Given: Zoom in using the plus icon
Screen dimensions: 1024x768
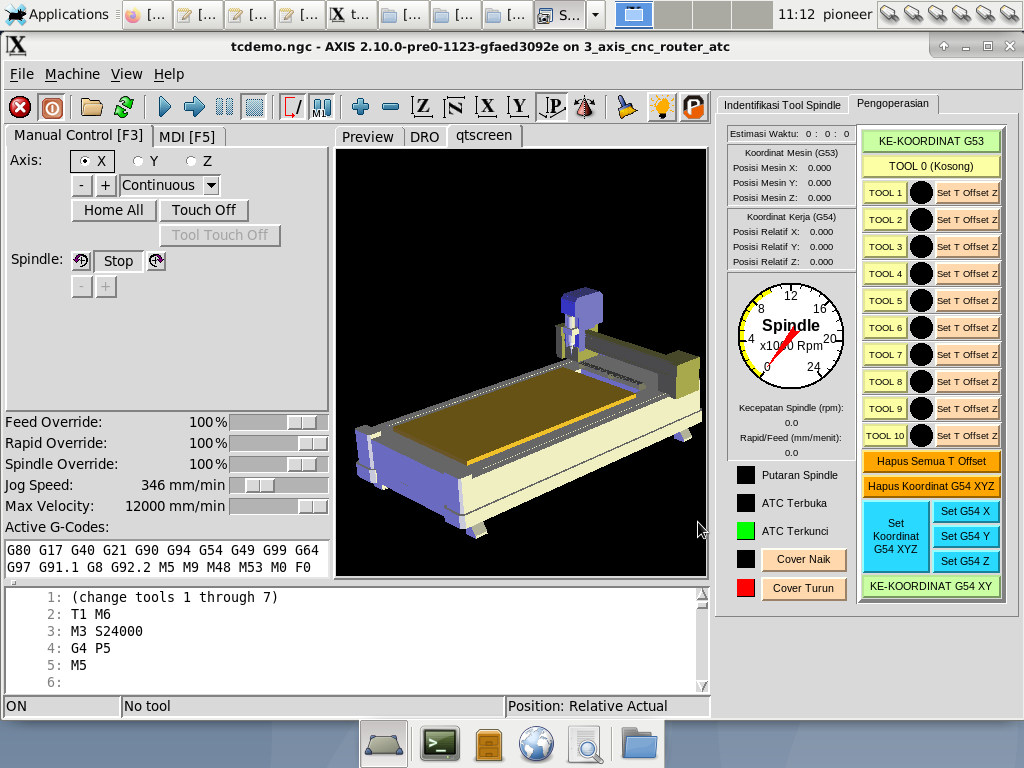Looking at the screenshot, I should [360, 107].
